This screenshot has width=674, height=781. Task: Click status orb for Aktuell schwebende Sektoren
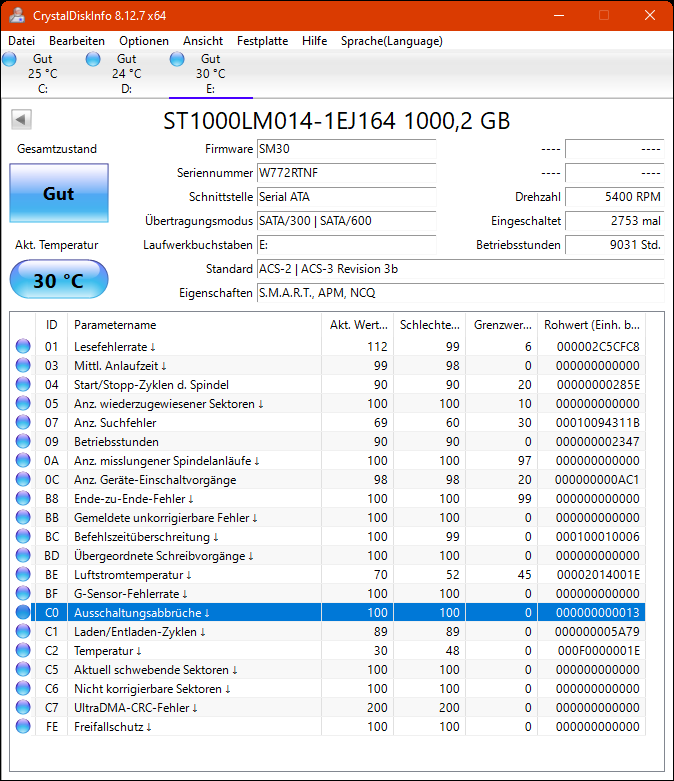tap(23, 669)
